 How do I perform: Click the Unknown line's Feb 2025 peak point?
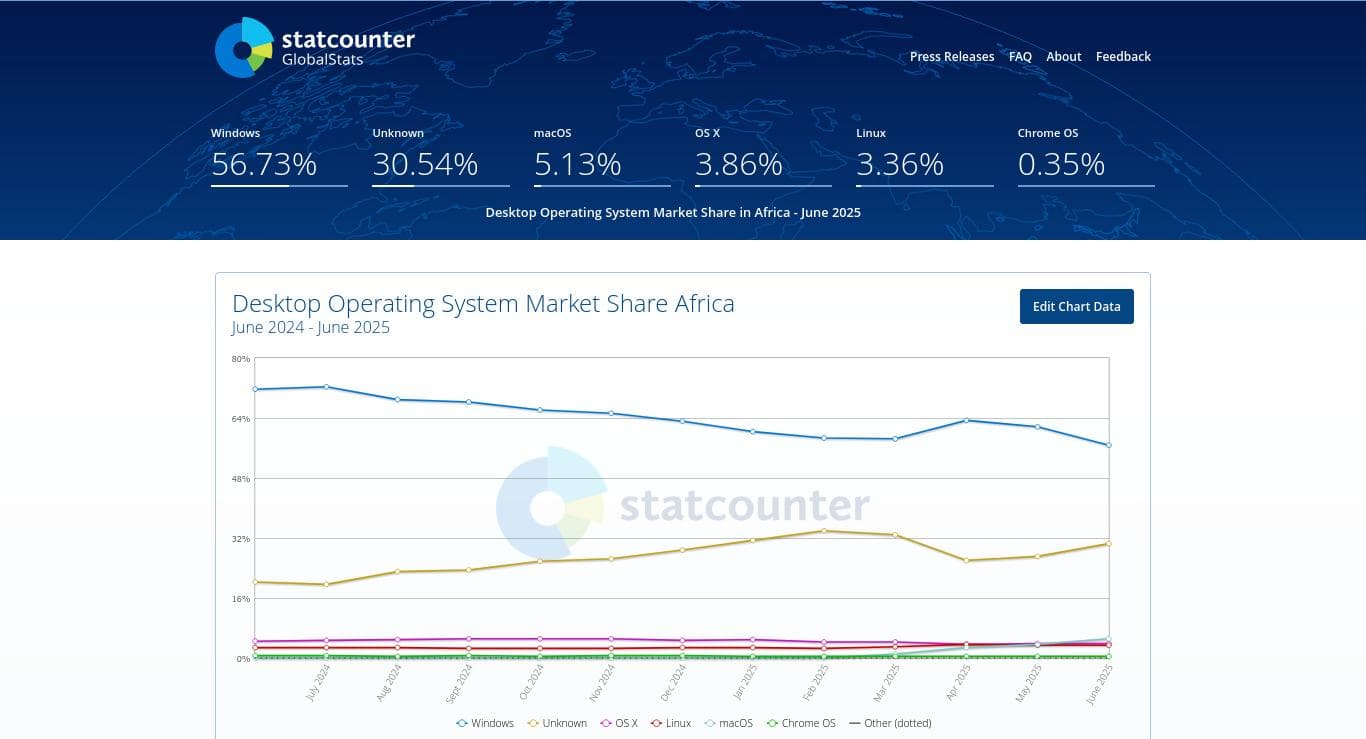(824, 531)
